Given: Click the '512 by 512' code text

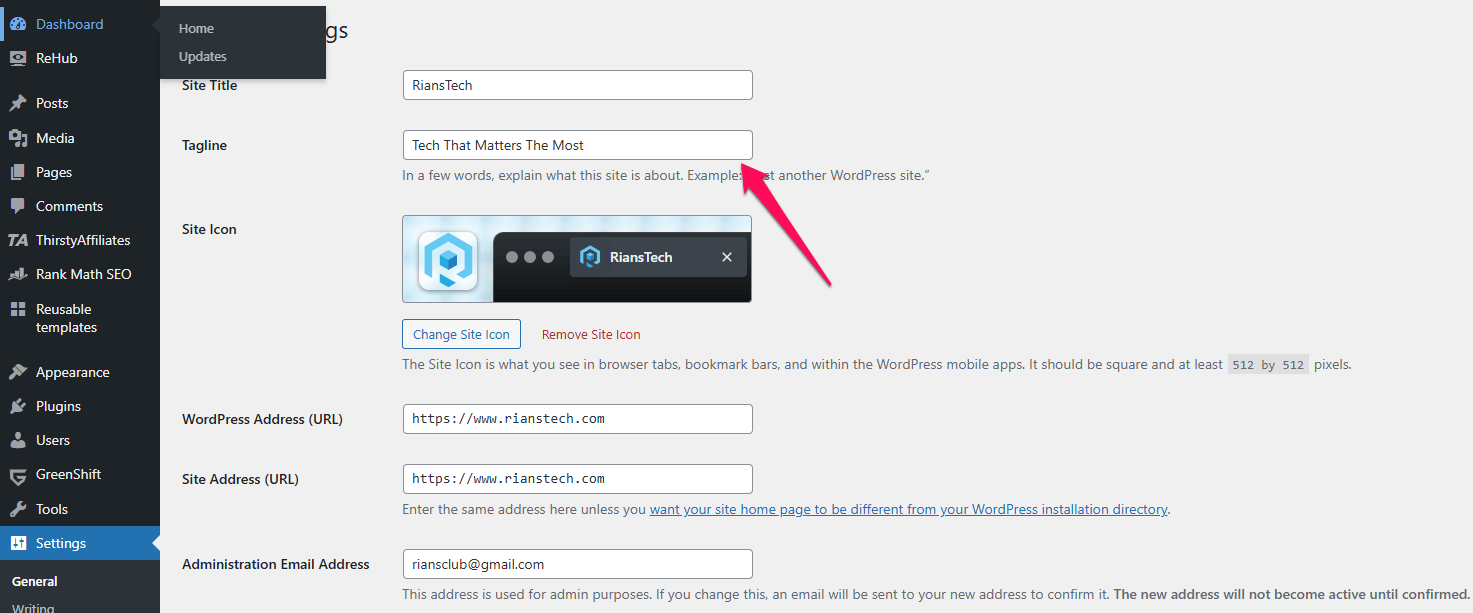Looking at the screenshot, I should coord(1268,365).
